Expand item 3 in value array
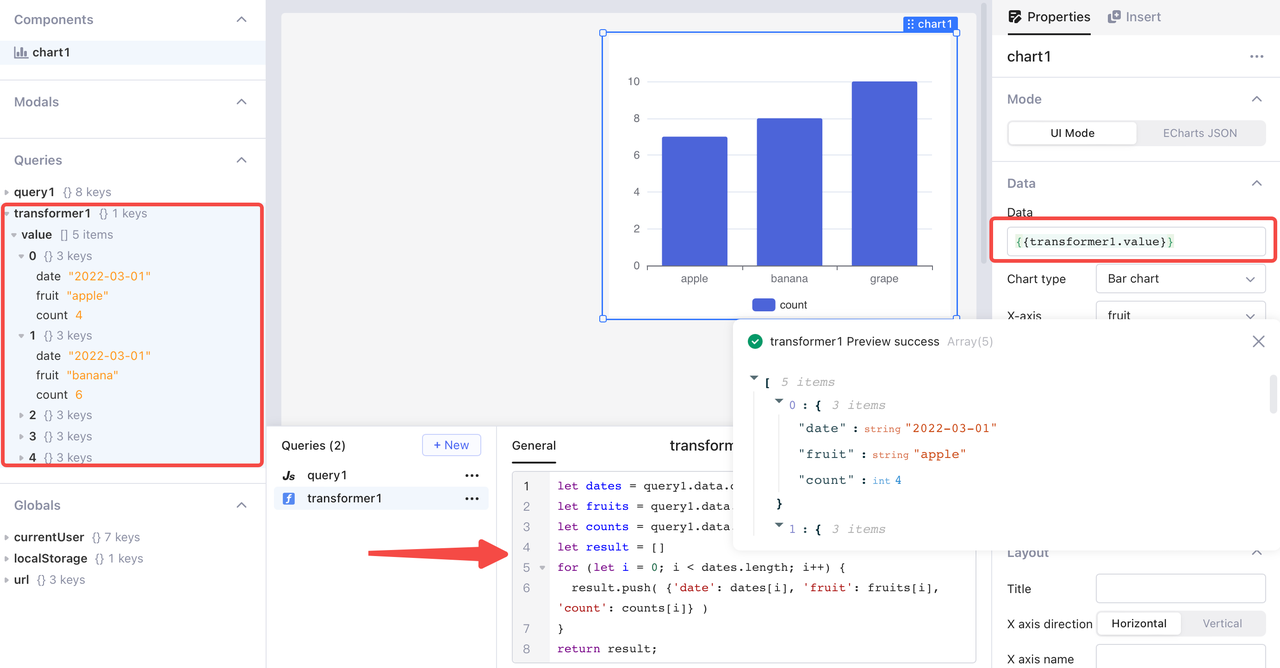This screenshot has width=1280, height=668. point(22,437)
